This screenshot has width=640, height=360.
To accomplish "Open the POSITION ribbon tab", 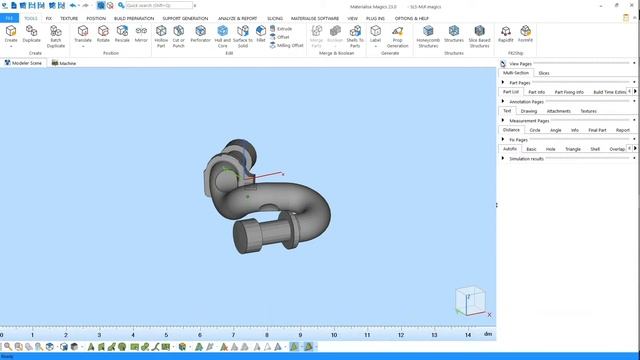I will [96, 18].
